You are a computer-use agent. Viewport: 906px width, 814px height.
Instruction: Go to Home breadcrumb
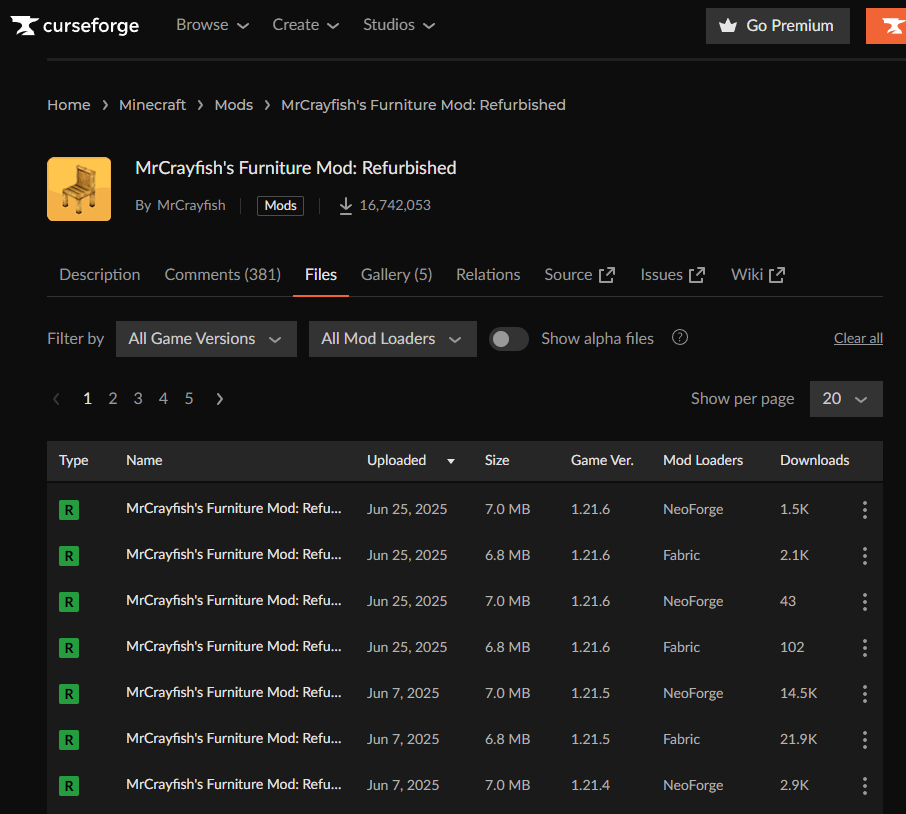point(69,105)
